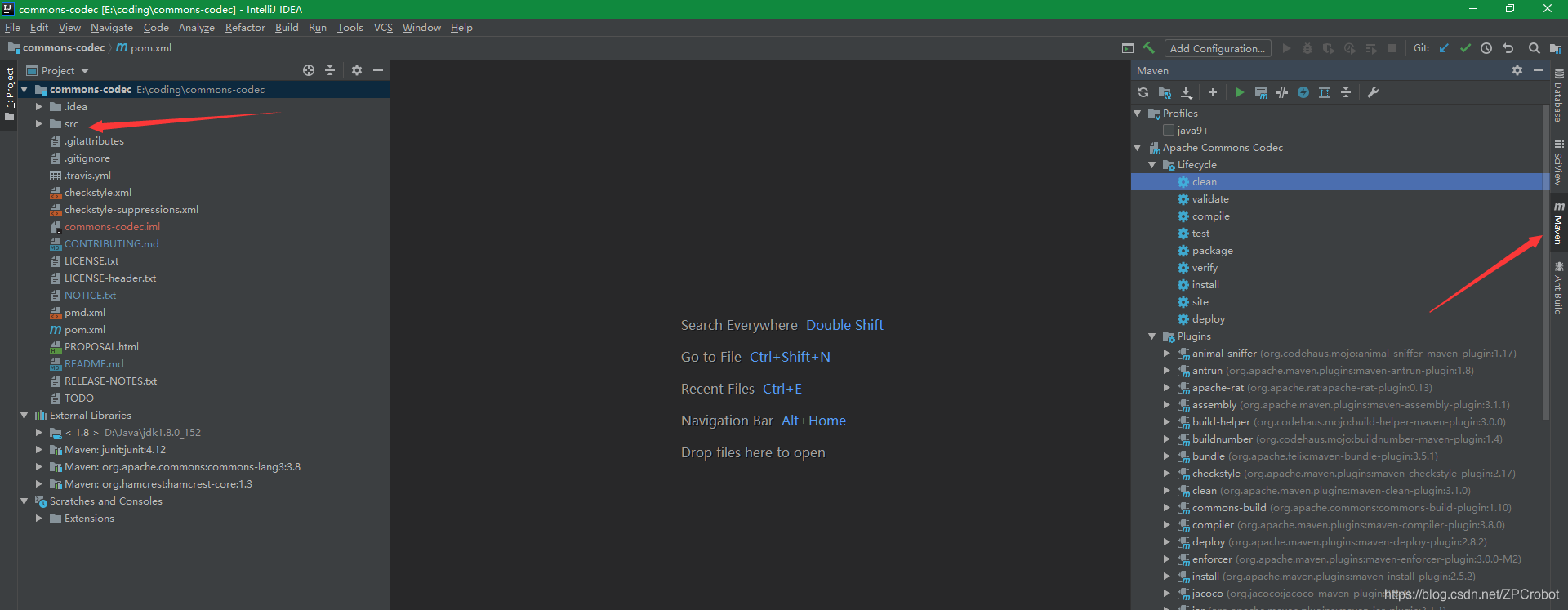The width and height of the screenshot is (1568, 610).
Task: Toggle the java9+ profile checkbox
Action: [x=1169, y=130]
